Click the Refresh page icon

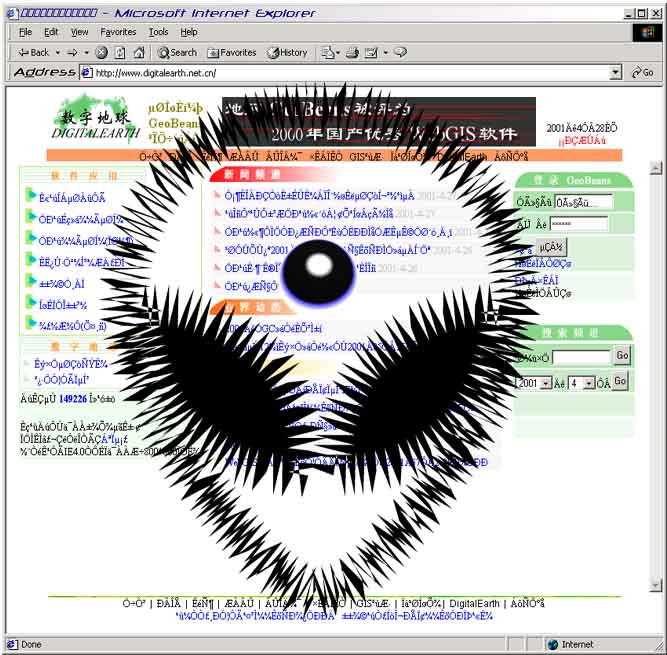click(118, 52)
